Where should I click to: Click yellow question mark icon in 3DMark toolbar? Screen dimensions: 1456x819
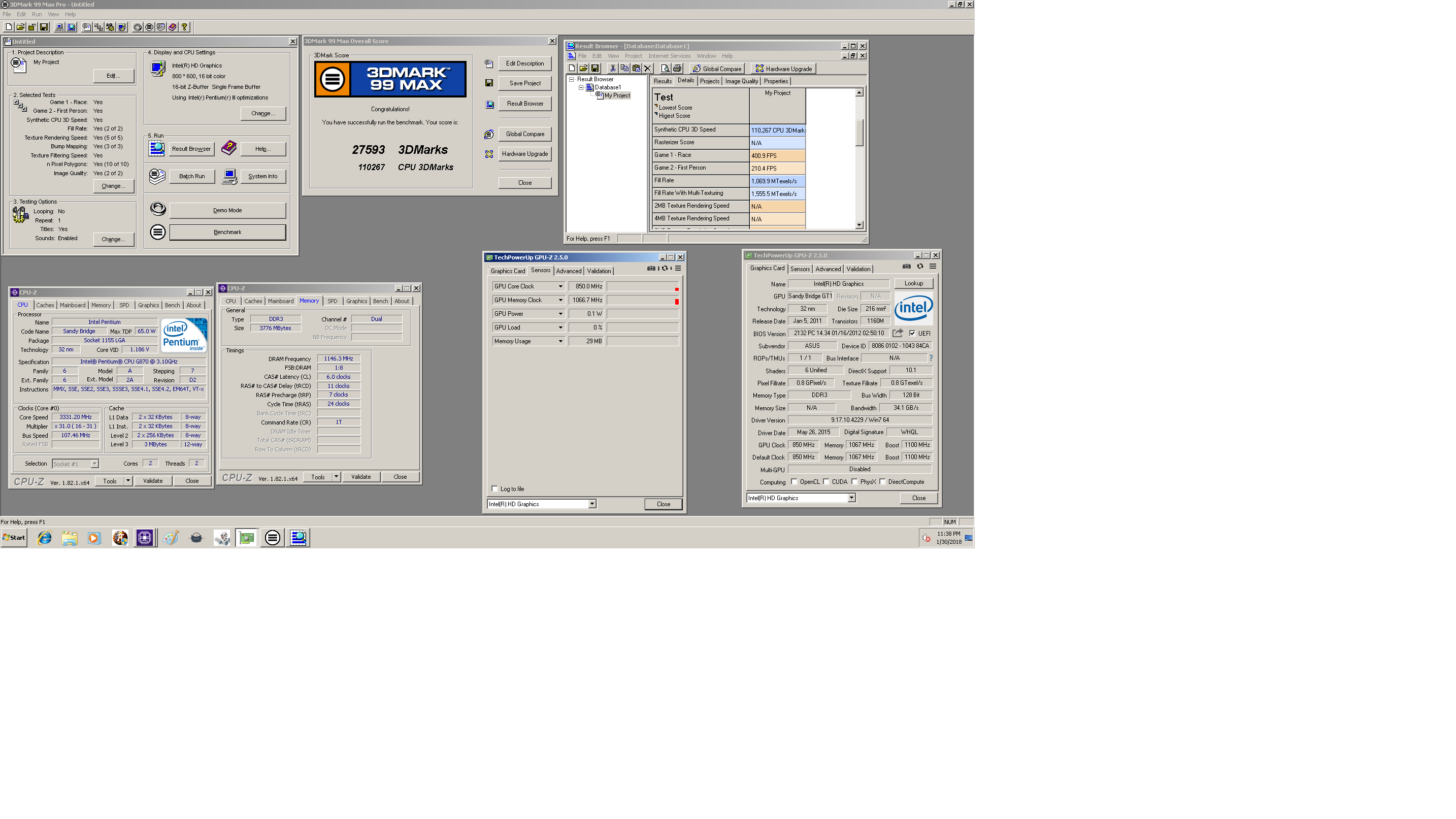click(x=184, y=27)
